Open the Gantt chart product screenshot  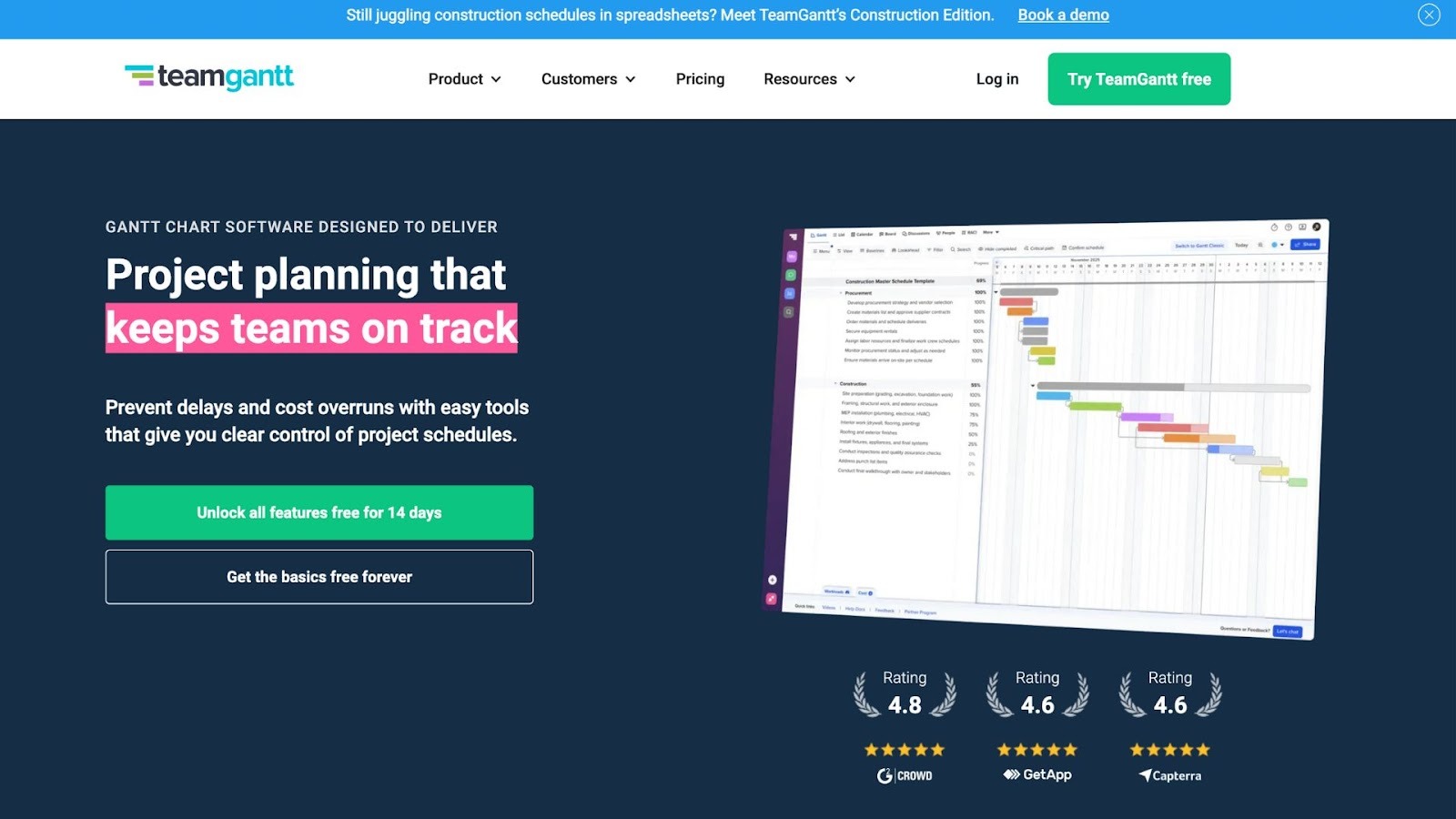tap(1046, 428)
